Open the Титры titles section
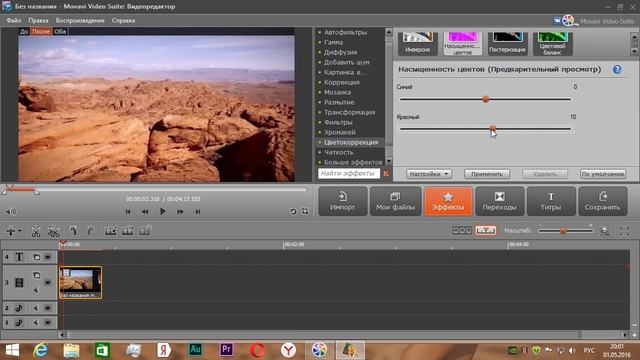640x360 pixels. [551, 201]
